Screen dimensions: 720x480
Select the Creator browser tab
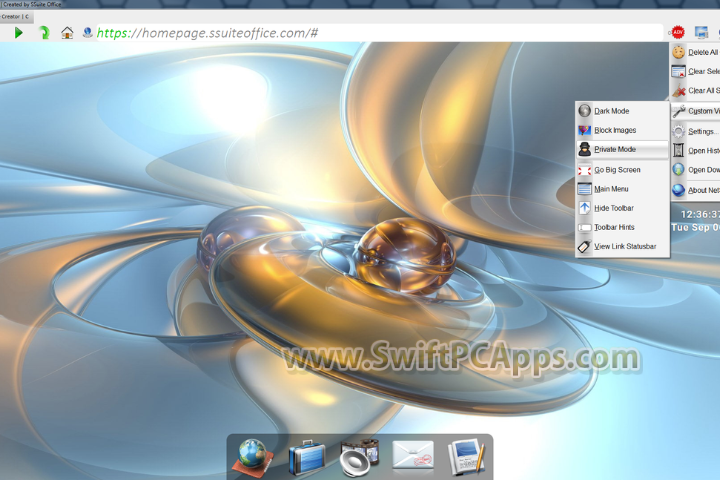pyautogui.click(x=16, y=17)
